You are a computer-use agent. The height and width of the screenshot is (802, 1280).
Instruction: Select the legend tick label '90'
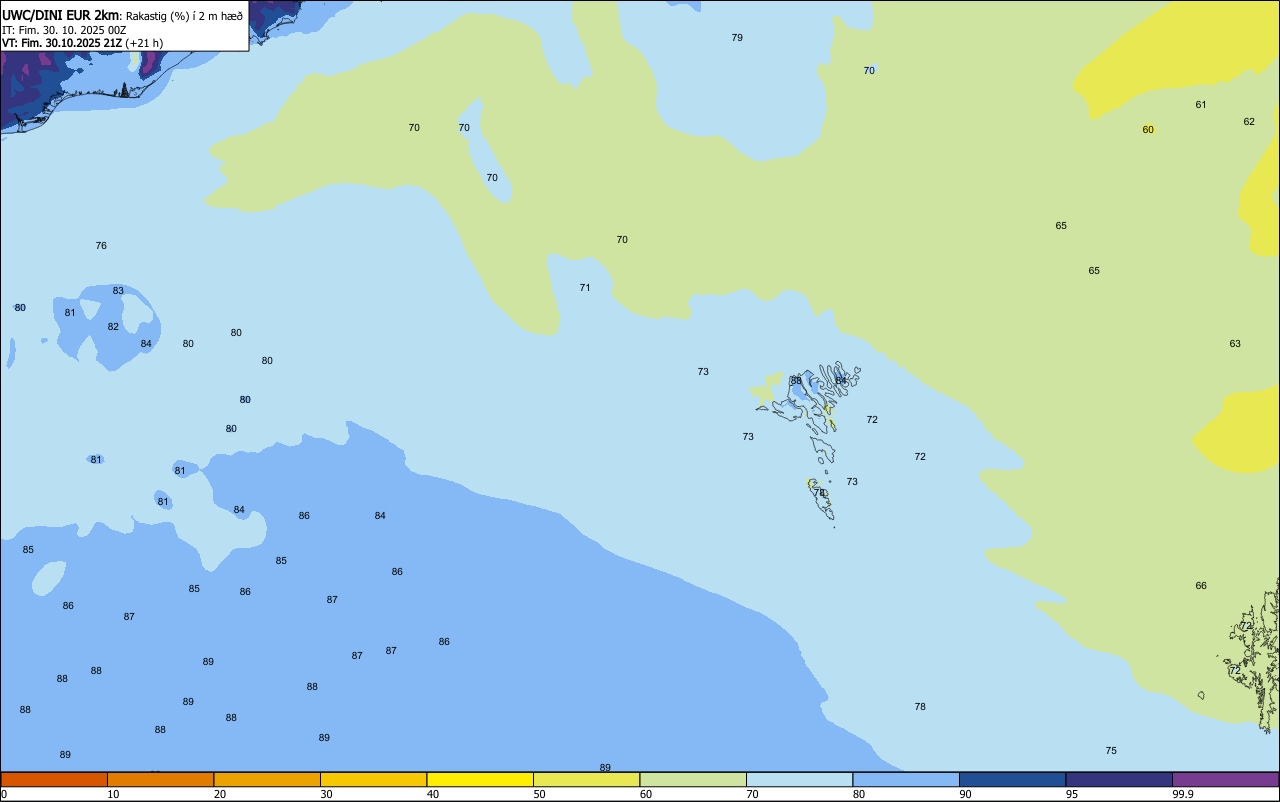click(966, 794)
